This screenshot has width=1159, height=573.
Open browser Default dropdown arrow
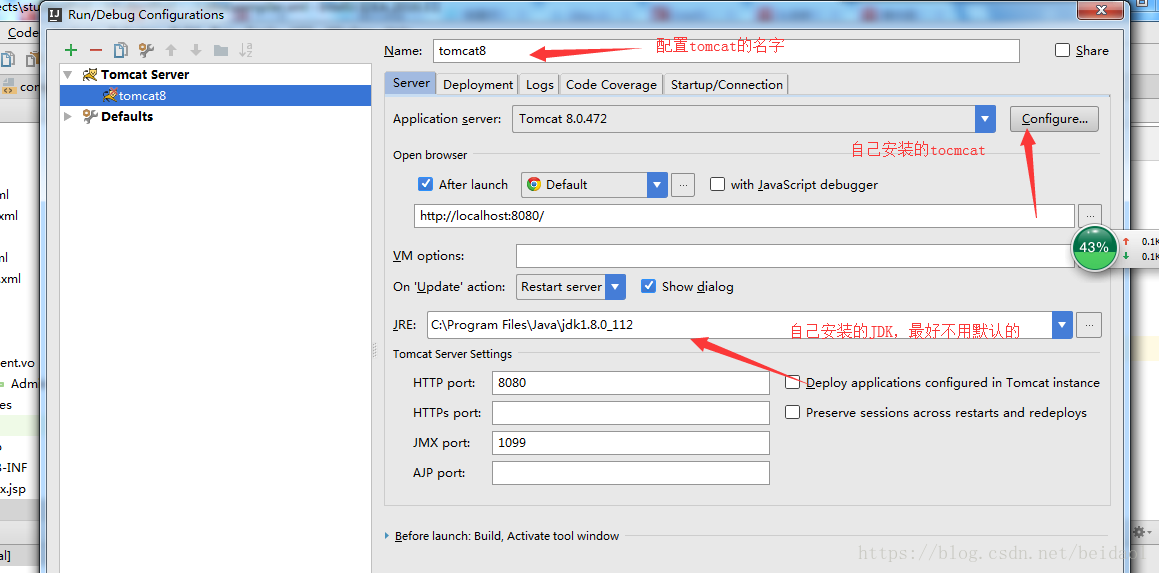(x=657, y=185)
